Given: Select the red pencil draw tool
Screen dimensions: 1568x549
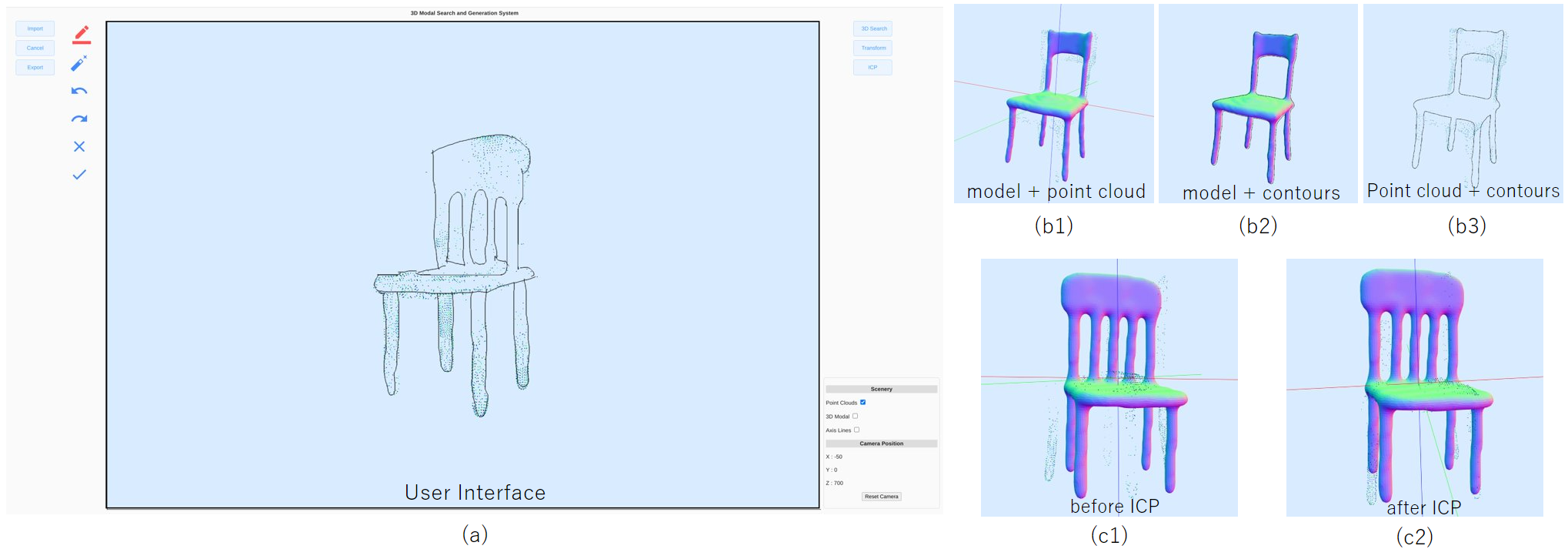Looking at the screenshot, I should pos(81,35).
